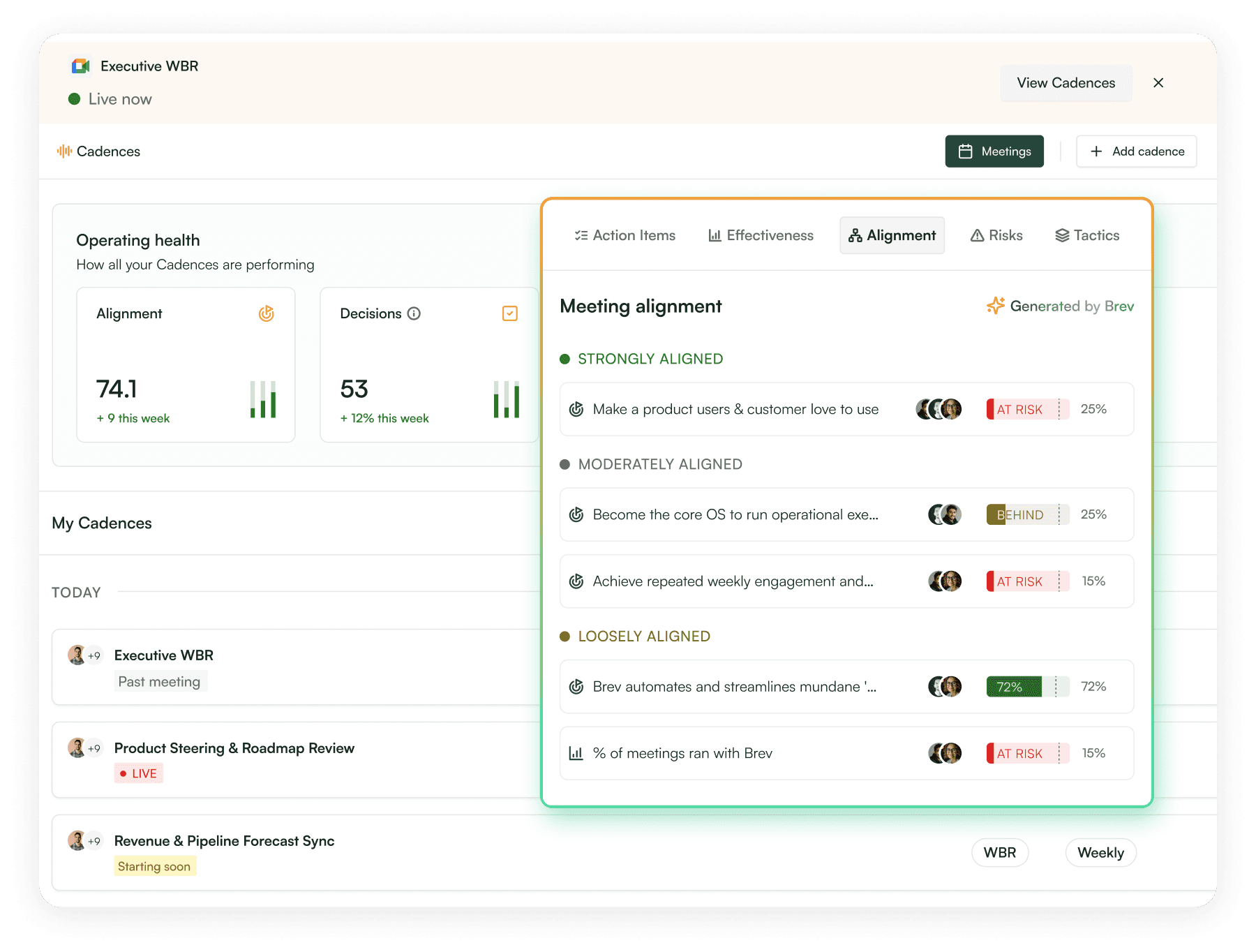
Task: Click the Alignment card bar chart
Action: point(263,399)
